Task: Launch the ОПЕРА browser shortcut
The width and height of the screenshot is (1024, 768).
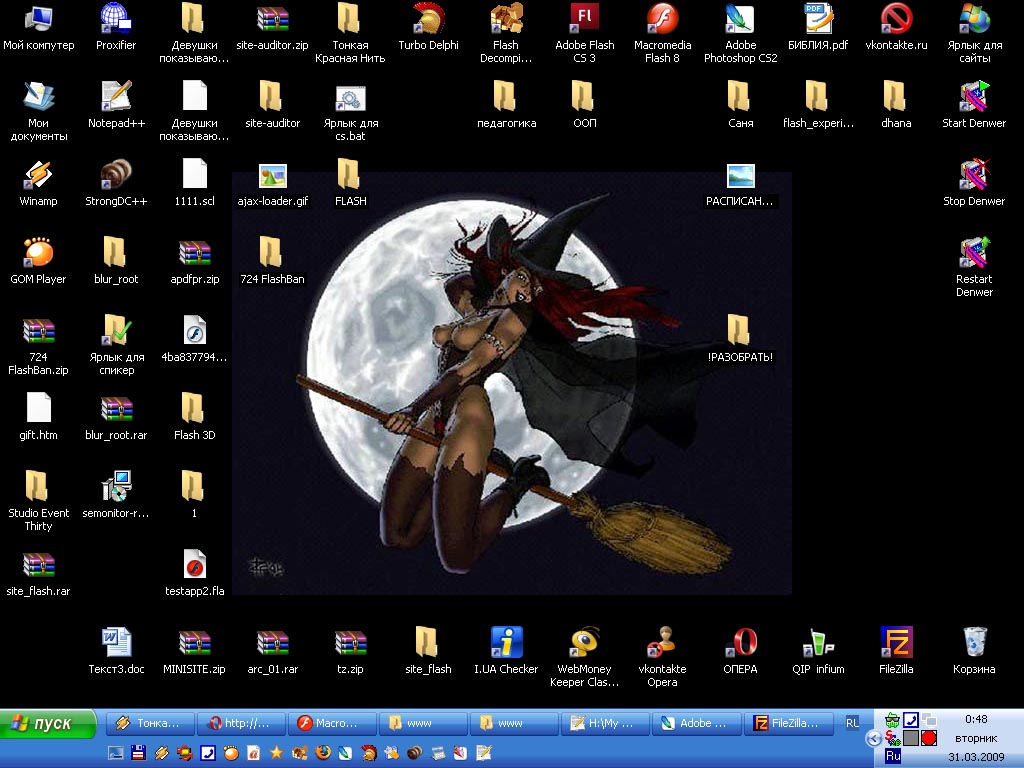Action: tap(741, 650)
